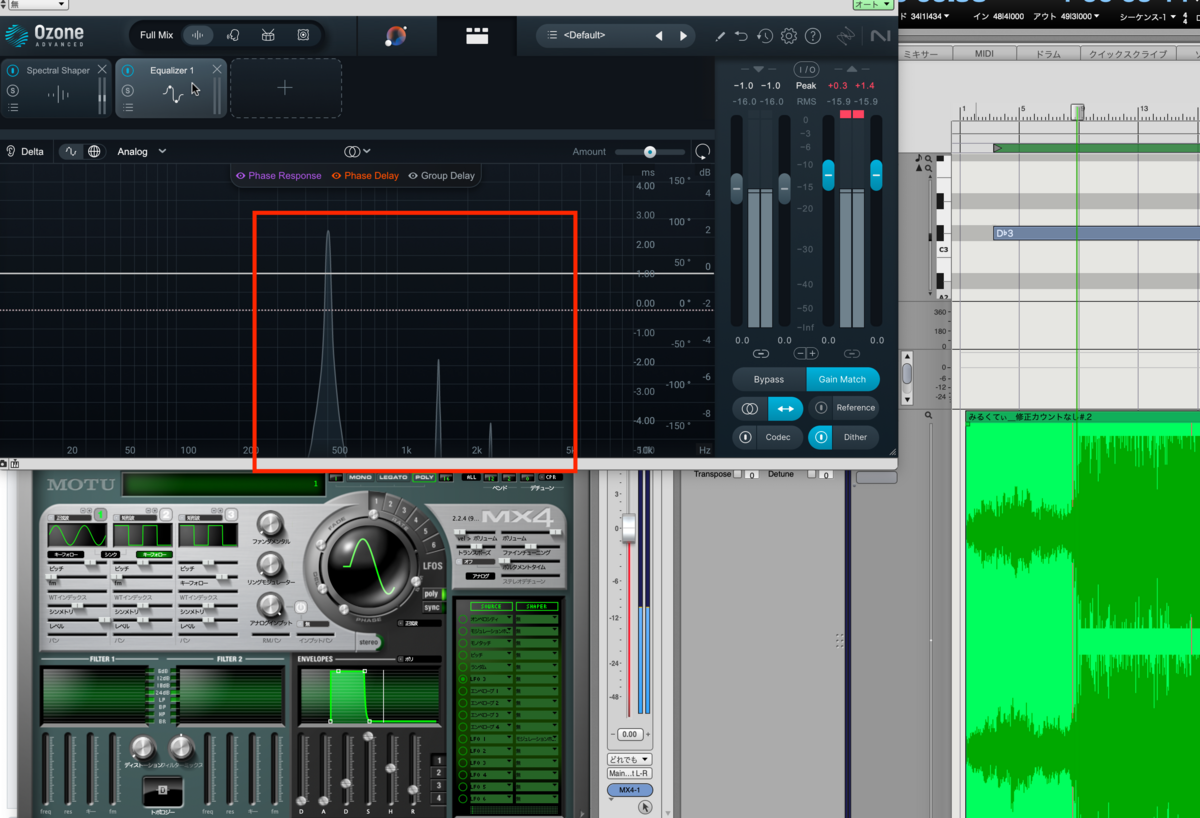1200x818 pixels.
Task: Remove the Spectral Shaper module
Action: pyautogui.click(x=102, y=70)
